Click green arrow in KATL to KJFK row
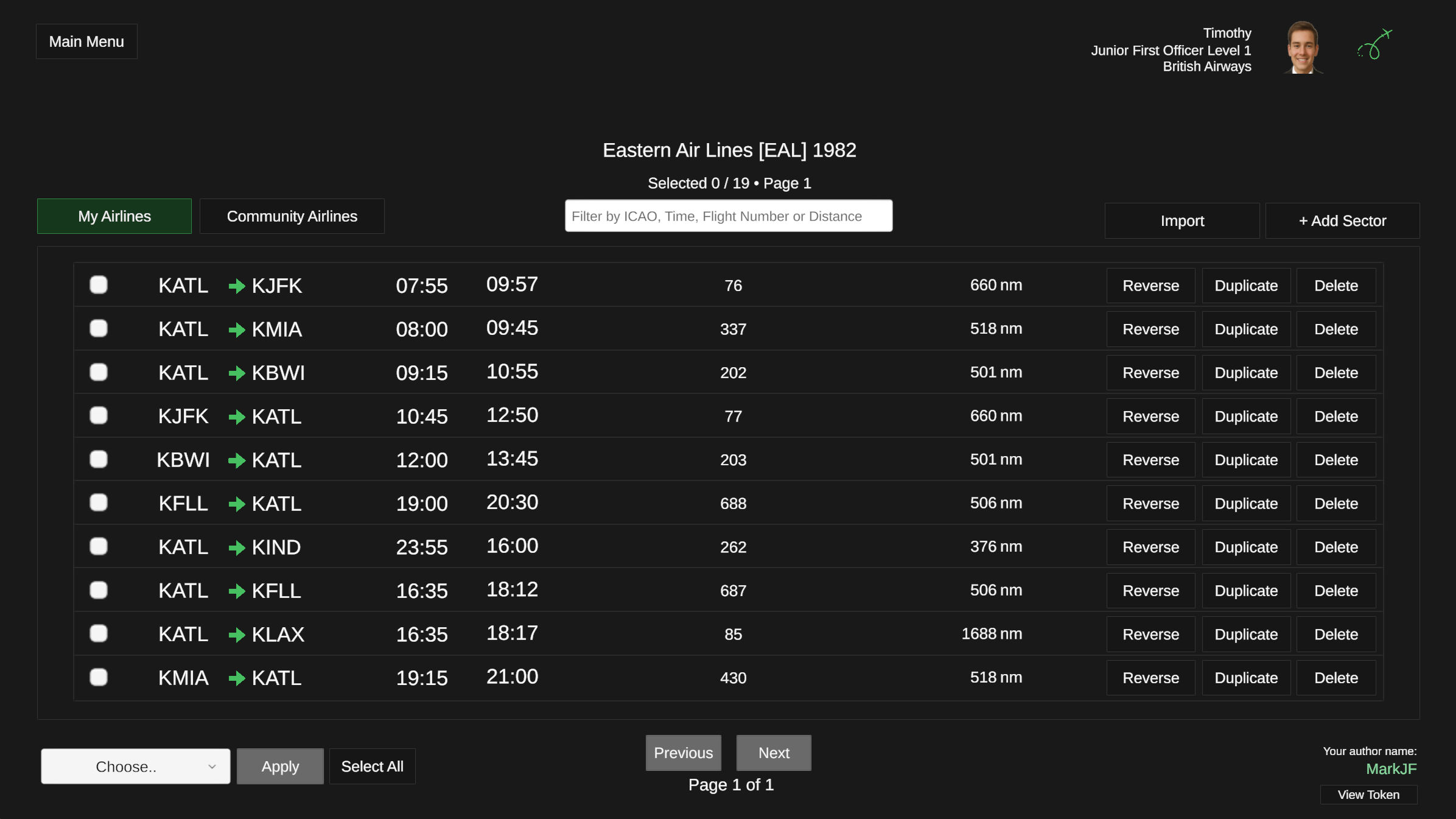The height and width of the screenshot is (819, 1456). [x=236, y=286]
